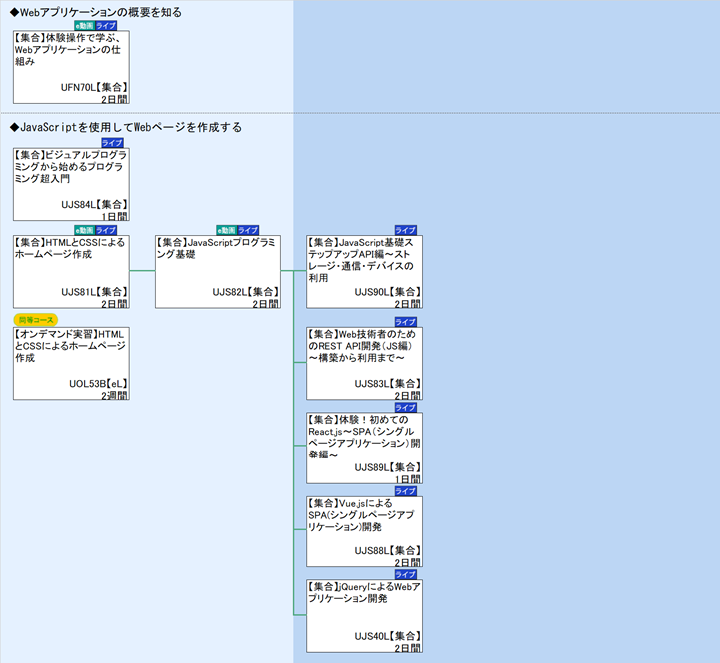Screen dimensions: 720x663
Task: Open the UJS82L JavaScriptプログラミング基礎 course box
Action: pos(218,271)
